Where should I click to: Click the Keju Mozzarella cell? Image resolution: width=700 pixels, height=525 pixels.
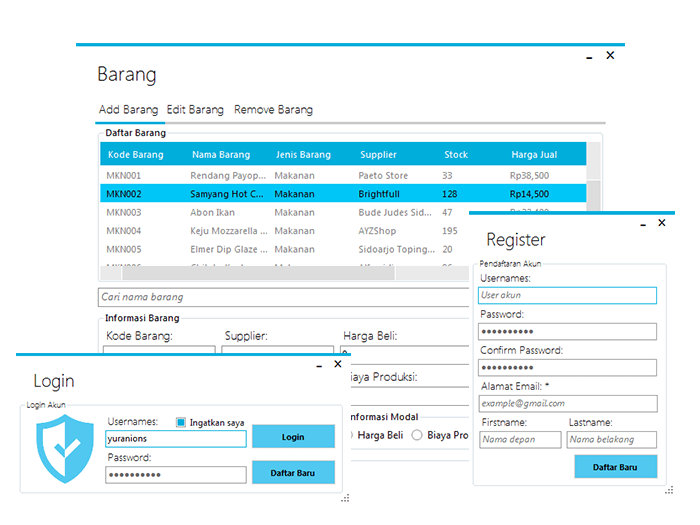pos(229,231)
